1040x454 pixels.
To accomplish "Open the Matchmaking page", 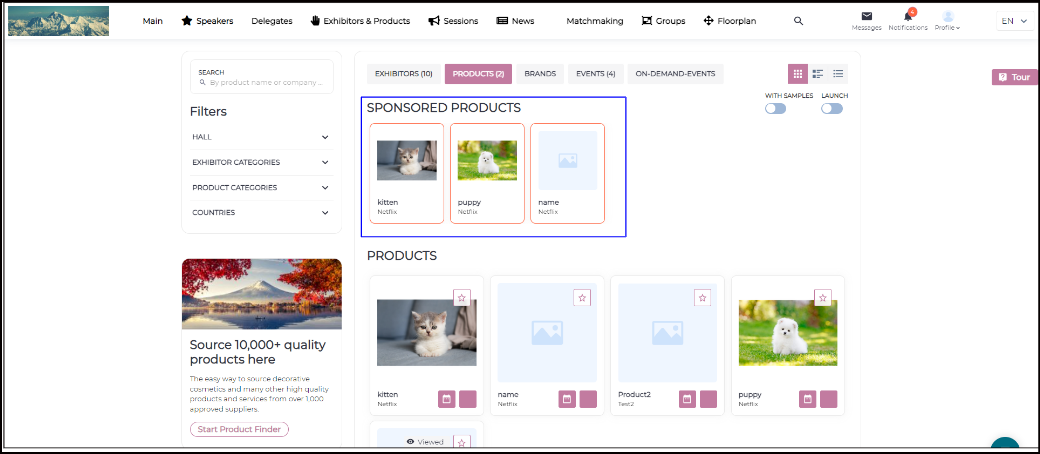I will [594, 21].
